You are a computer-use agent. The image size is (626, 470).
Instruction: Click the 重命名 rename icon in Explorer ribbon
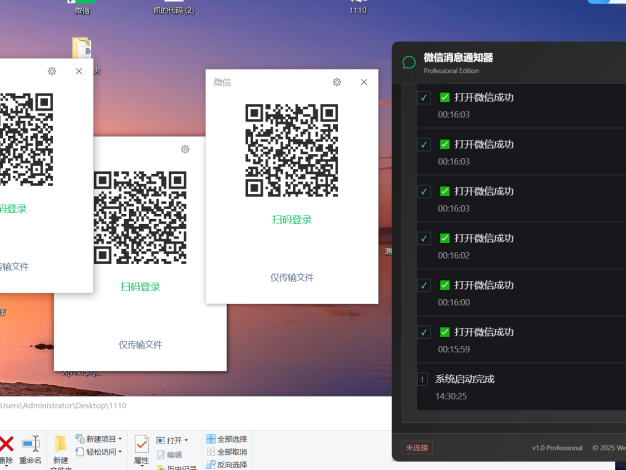coord(31,444)
